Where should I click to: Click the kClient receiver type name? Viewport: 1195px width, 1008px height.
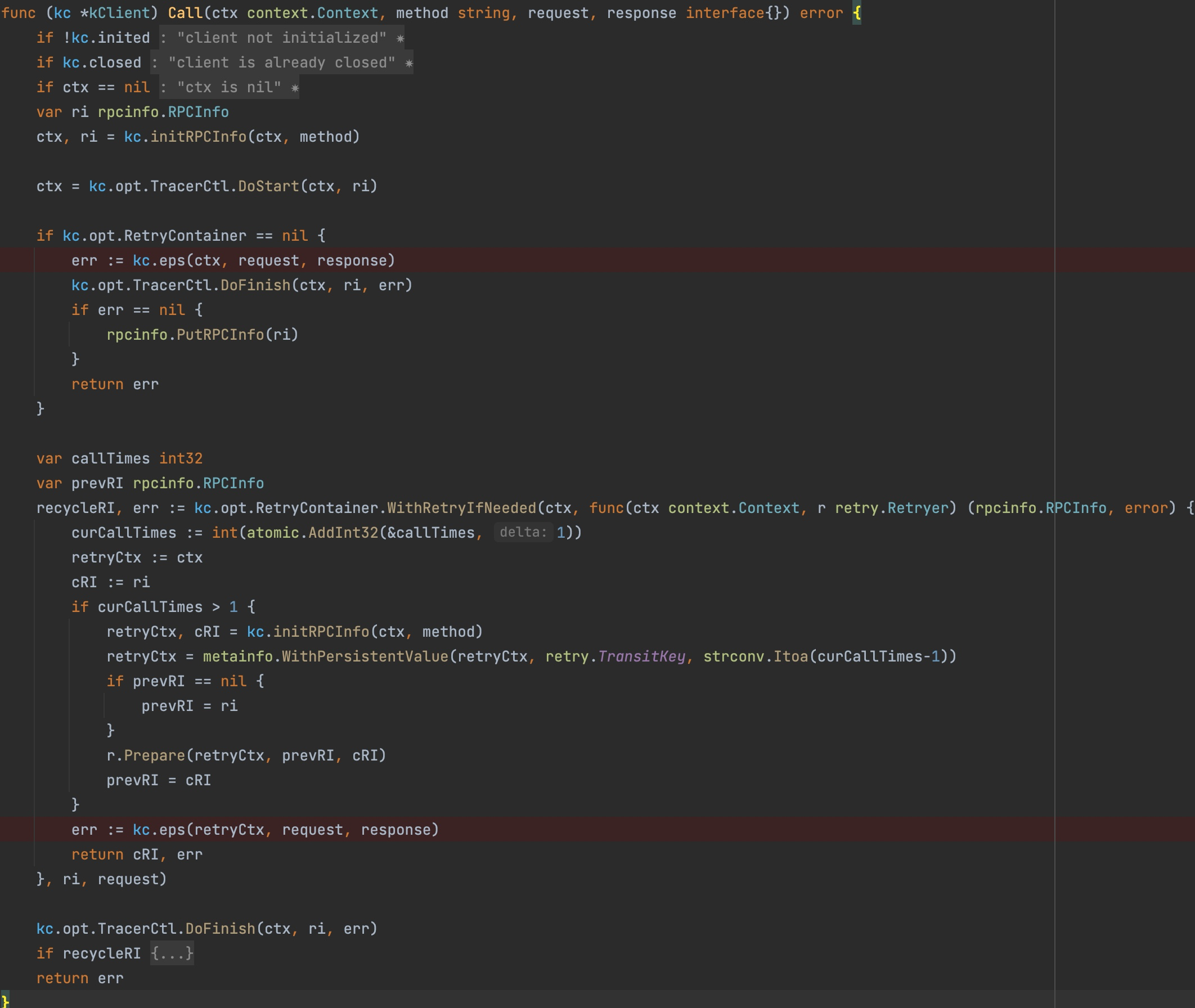point(119,13)
